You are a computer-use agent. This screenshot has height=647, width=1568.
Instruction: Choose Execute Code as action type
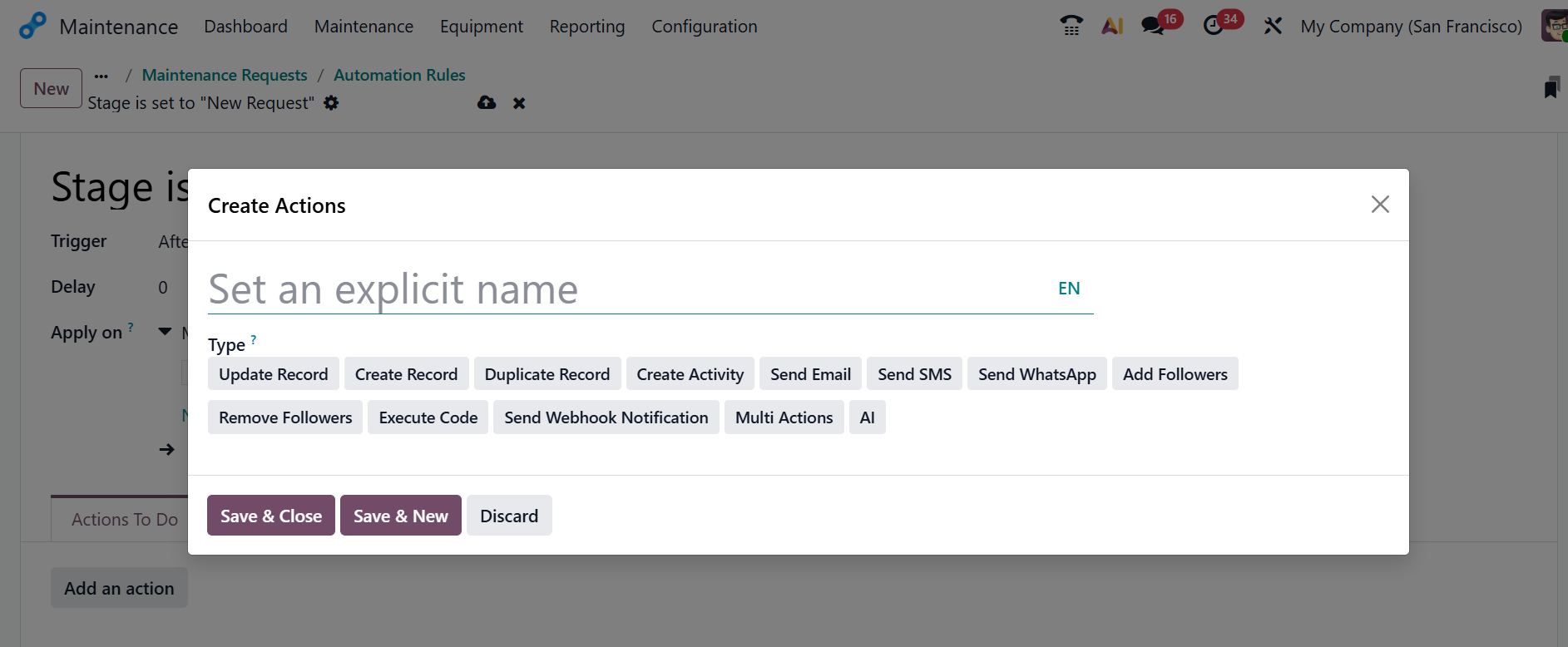click(x=428, y=417)
